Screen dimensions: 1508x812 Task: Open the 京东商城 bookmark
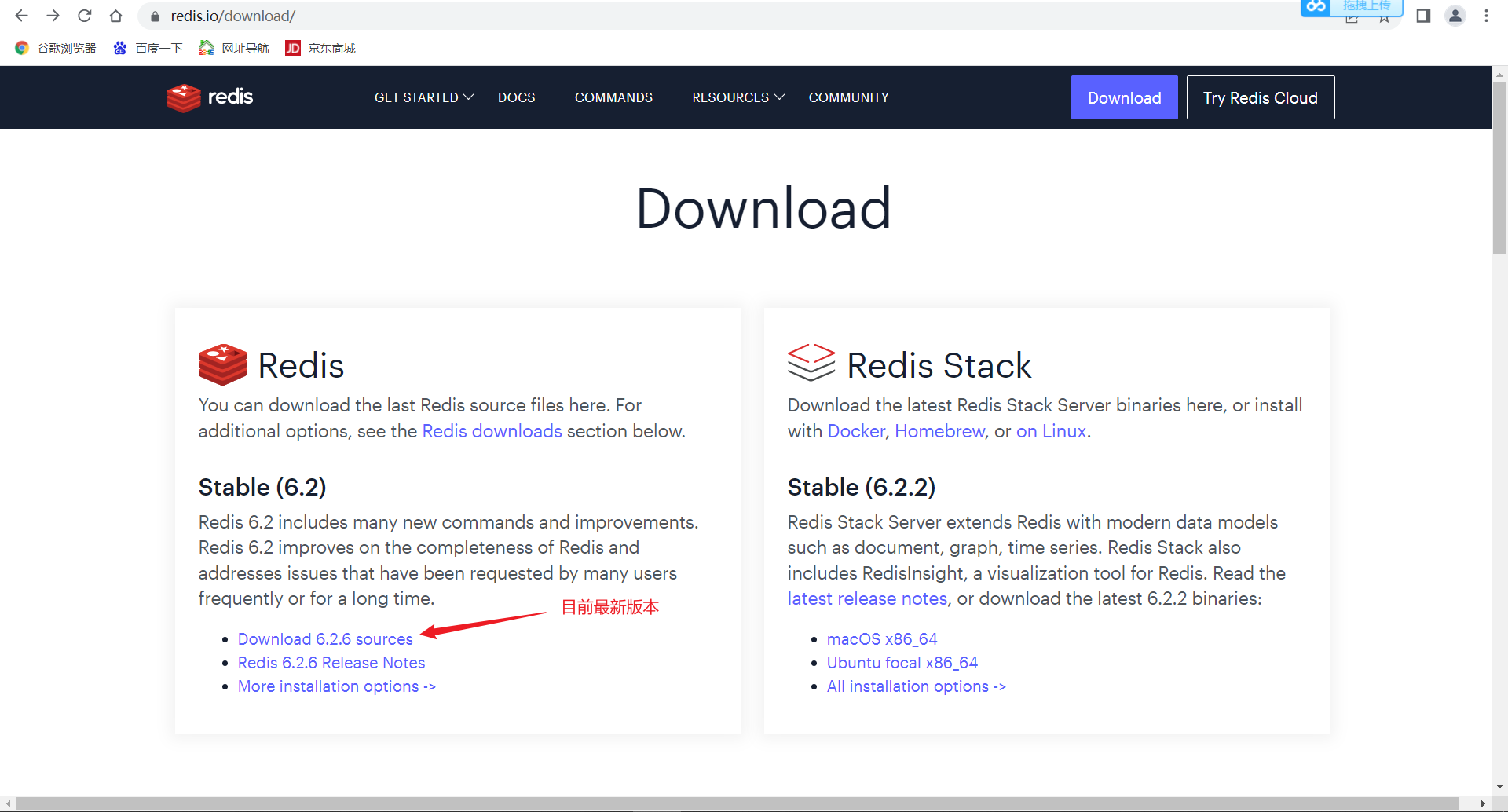tap(320, 48)
